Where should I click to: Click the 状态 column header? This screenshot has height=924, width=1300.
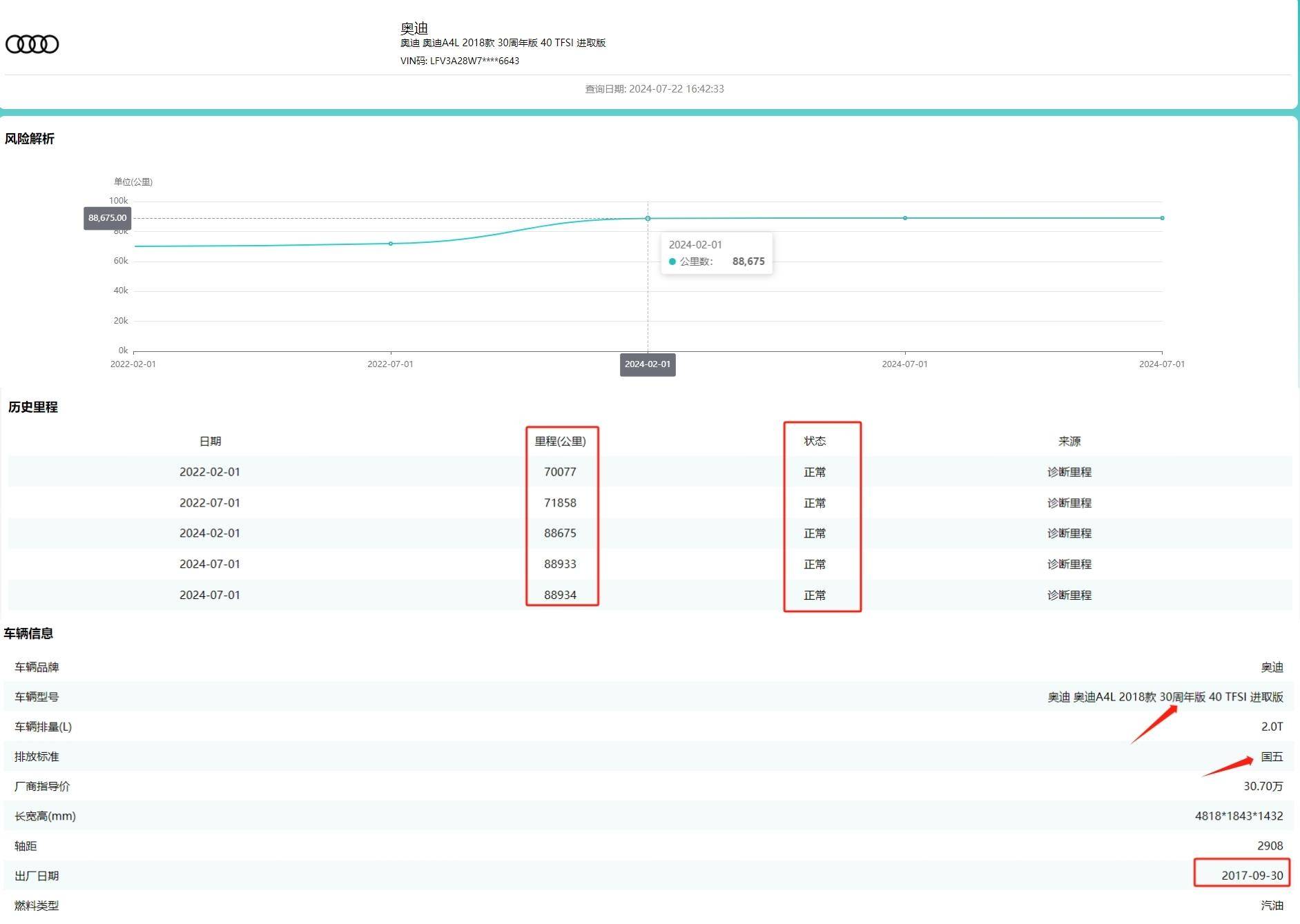click(815, 441)
